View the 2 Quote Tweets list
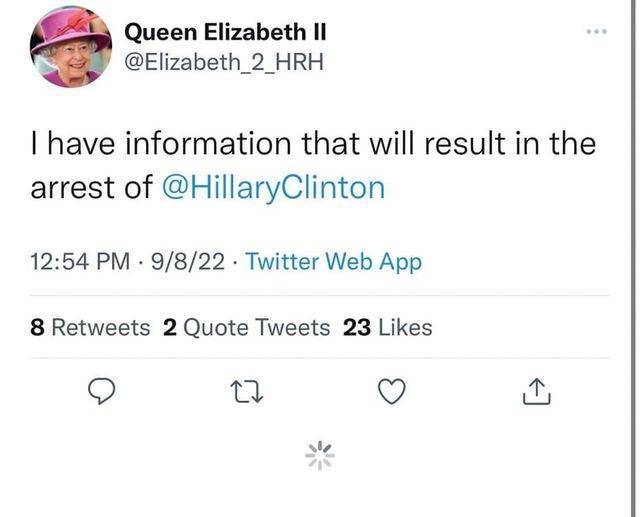This screenshot has height=517, width=640. (247, 328)
